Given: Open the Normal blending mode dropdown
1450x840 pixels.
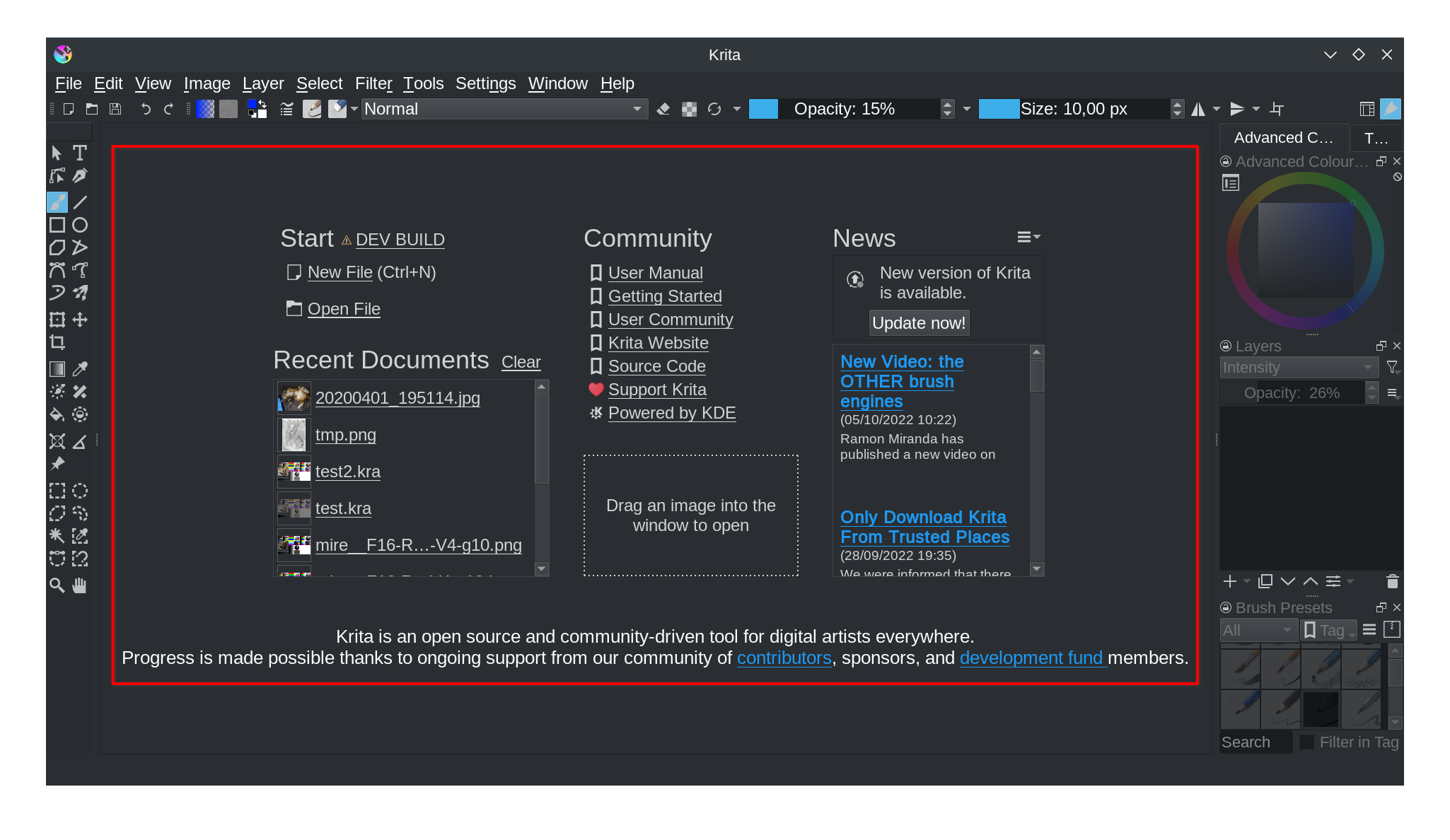Looking at the screenshot, I should pos(504,109).
